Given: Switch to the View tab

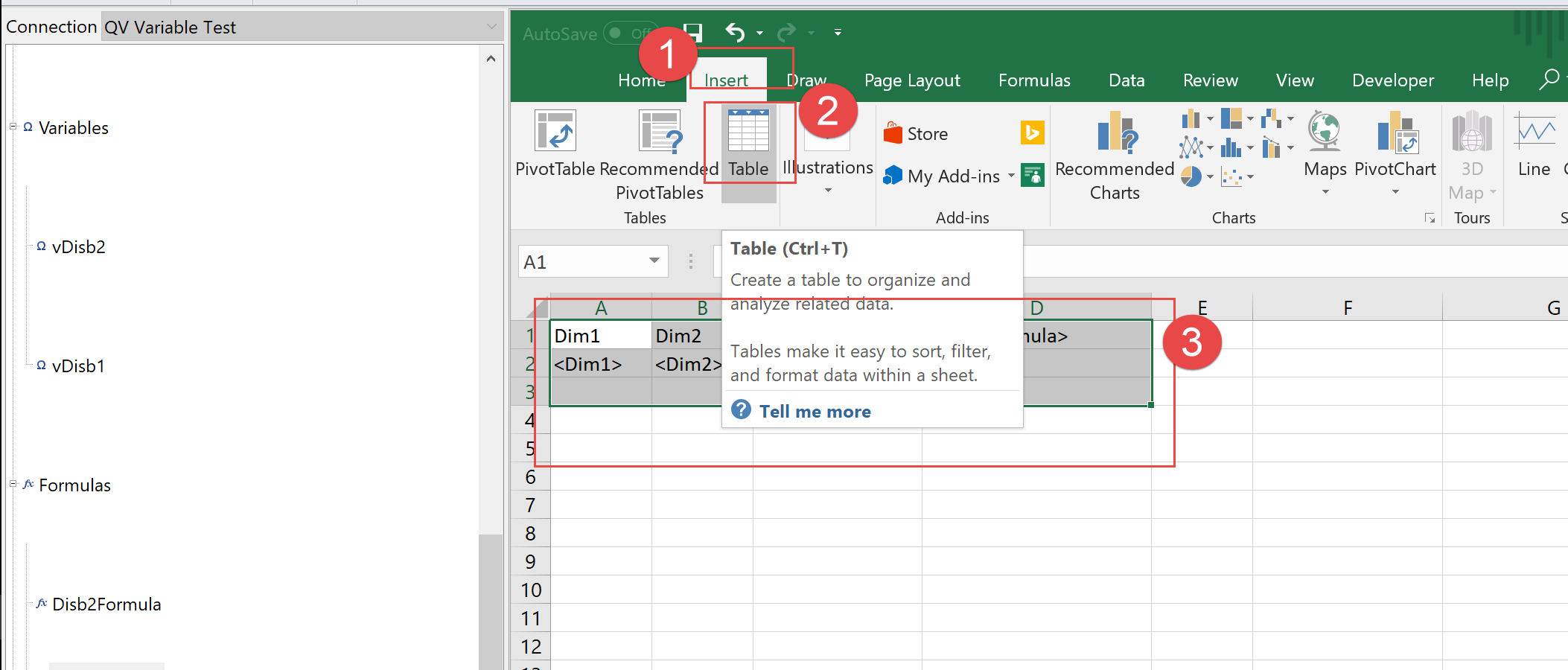Looking at the screenshot, I should coord(1295,80).
